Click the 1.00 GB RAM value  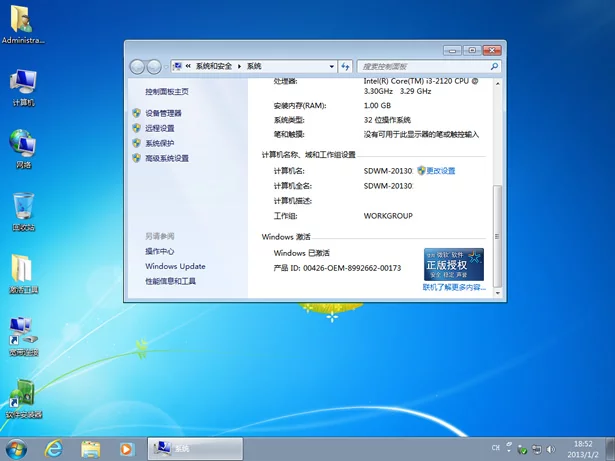tap(377, 106)
